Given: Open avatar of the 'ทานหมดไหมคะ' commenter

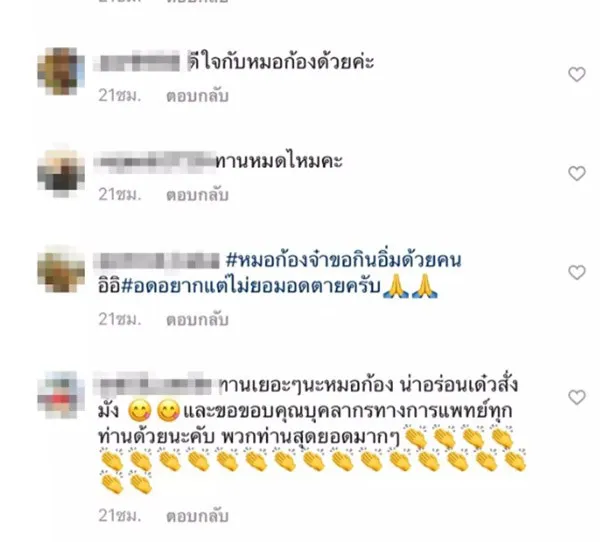Looking at the screenshot, I should 61,173.
